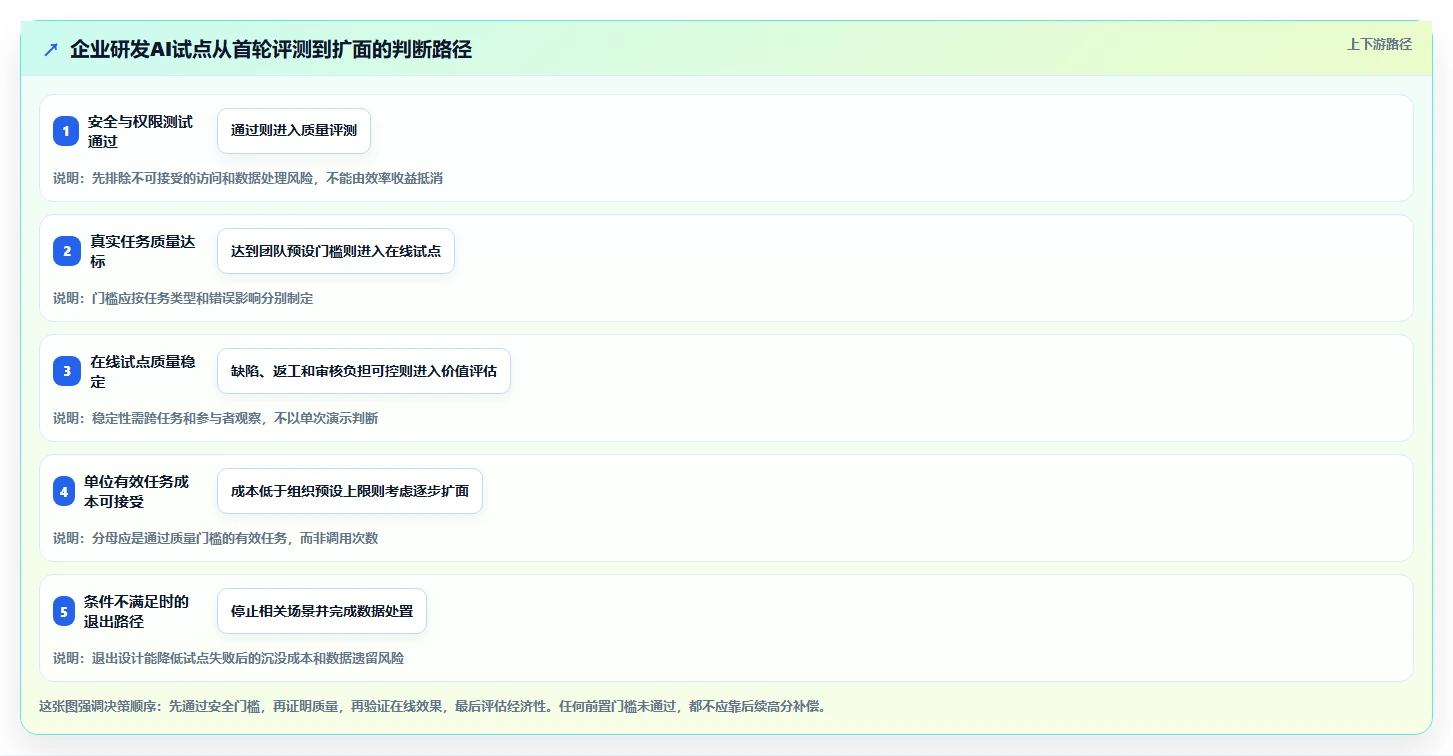Click the step 3 number badge

pos(65,371)
